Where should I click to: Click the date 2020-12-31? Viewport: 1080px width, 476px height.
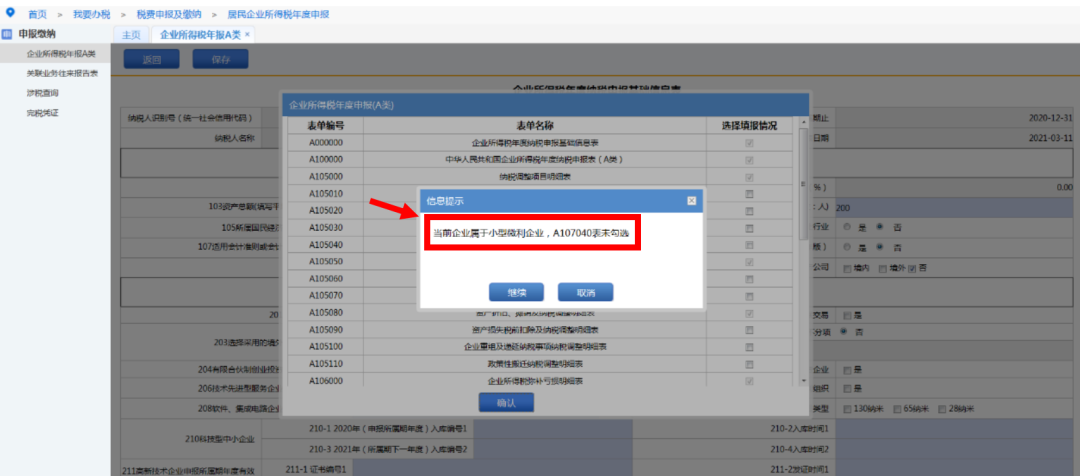click(1050, 118)
